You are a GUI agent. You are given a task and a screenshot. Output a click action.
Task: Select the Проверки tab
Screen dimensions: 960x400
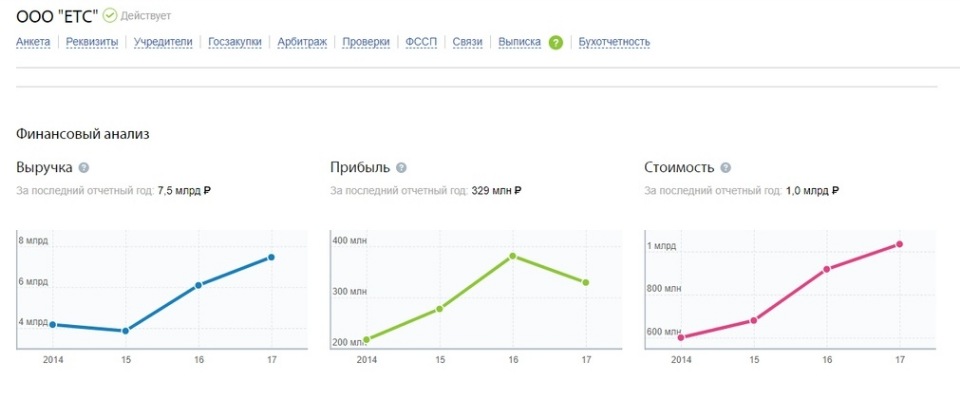coord(366,42)
